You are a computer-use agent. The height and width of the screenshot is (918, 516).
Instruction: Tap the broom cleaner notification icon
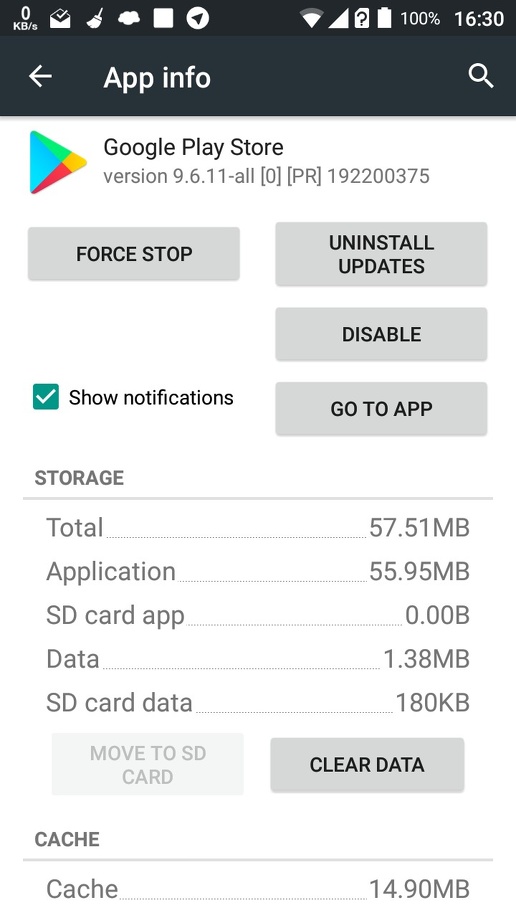pyautogui.click(x=95, y=18)
